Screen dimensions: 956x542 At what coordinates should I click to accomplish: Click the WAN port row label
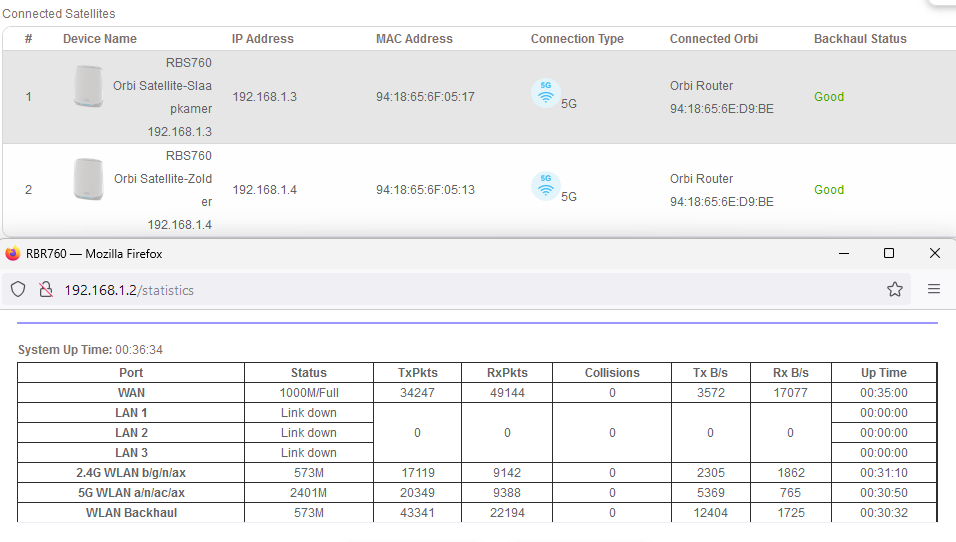click(131, 393)
